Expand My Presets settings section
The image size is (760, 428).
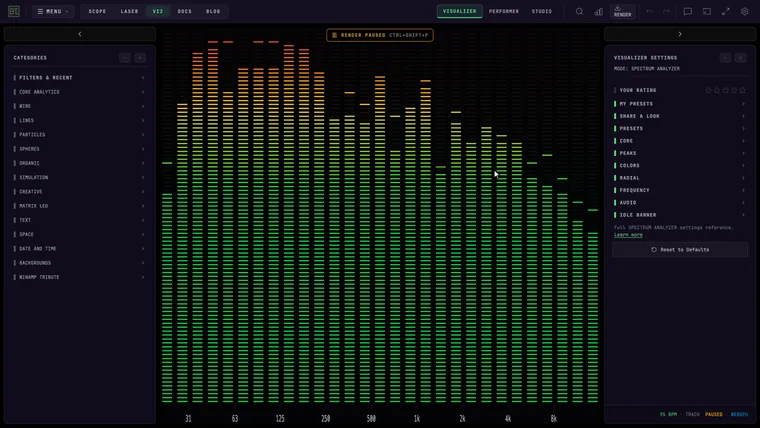pos(680,104)
